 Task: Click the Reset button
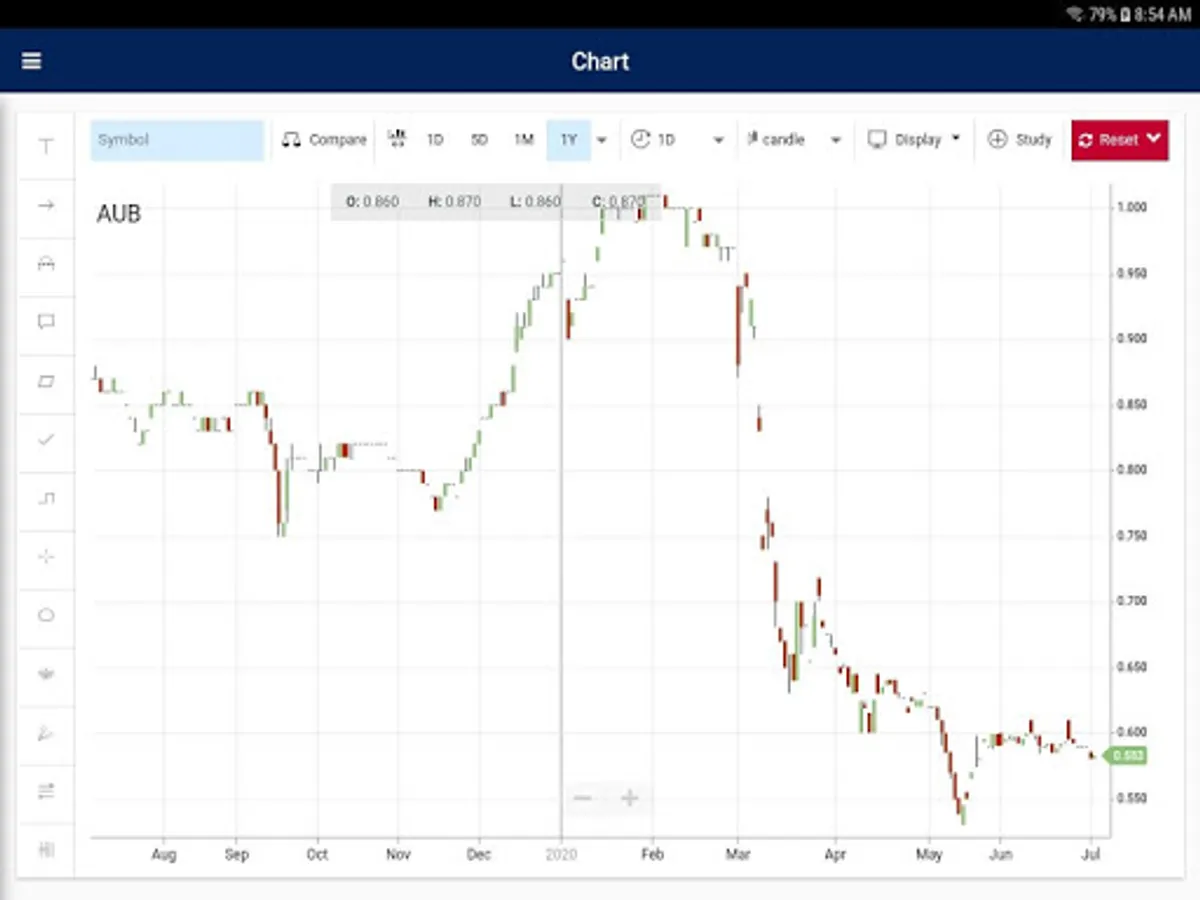point(1119,140)
